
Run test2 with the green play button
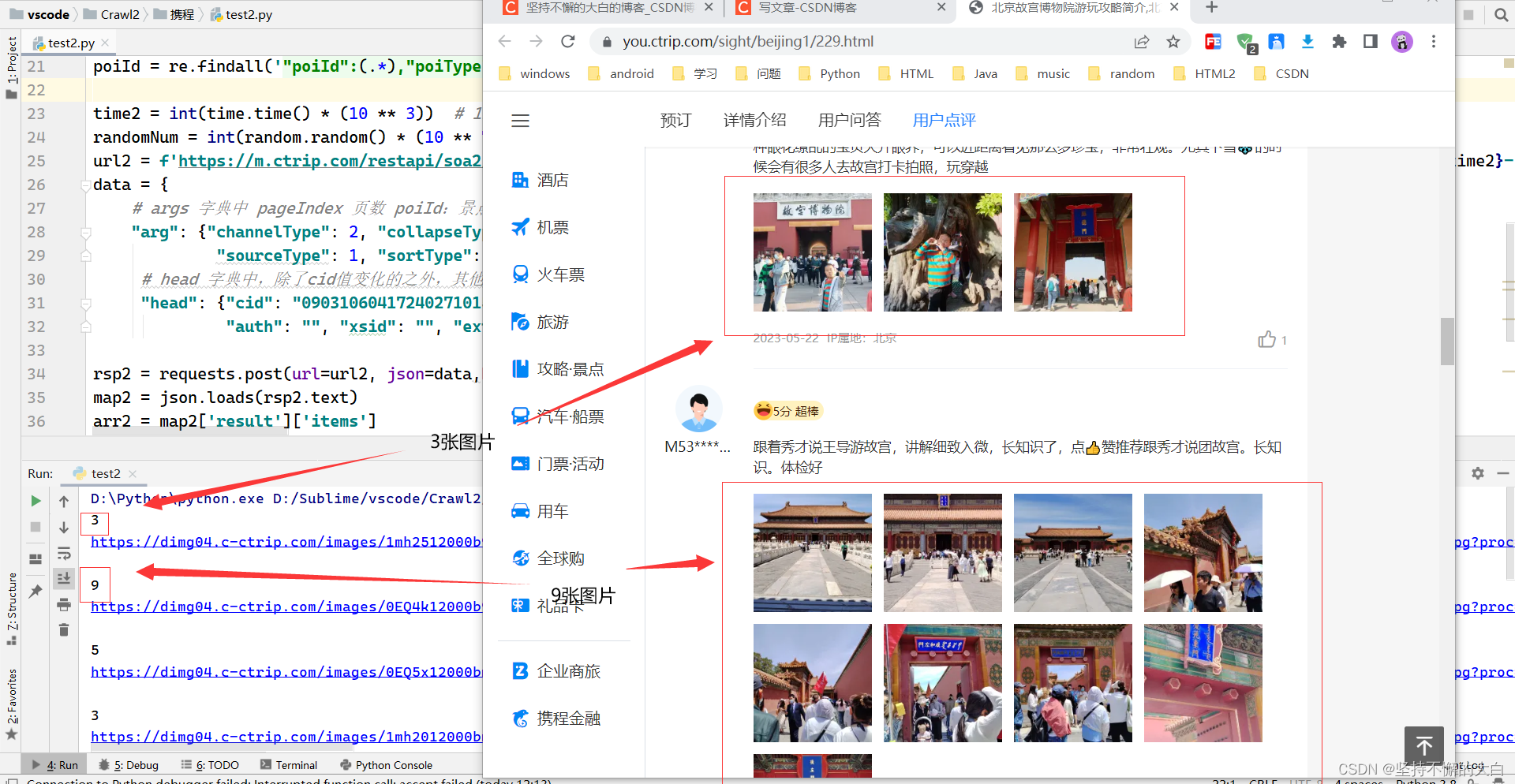(36, 501)
